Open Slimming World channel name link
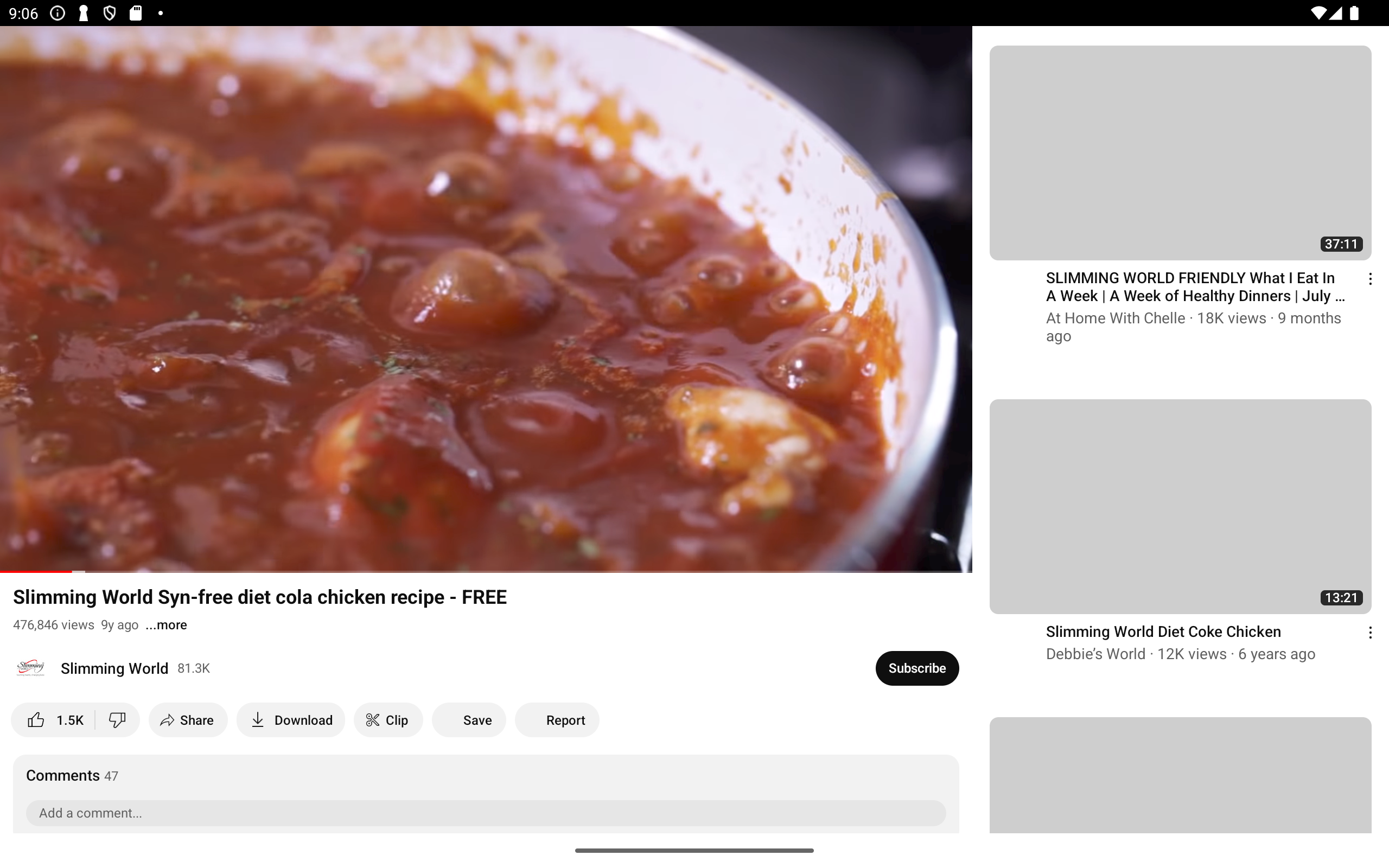Viewport: 1389px width, 868px height. [114, 668]
